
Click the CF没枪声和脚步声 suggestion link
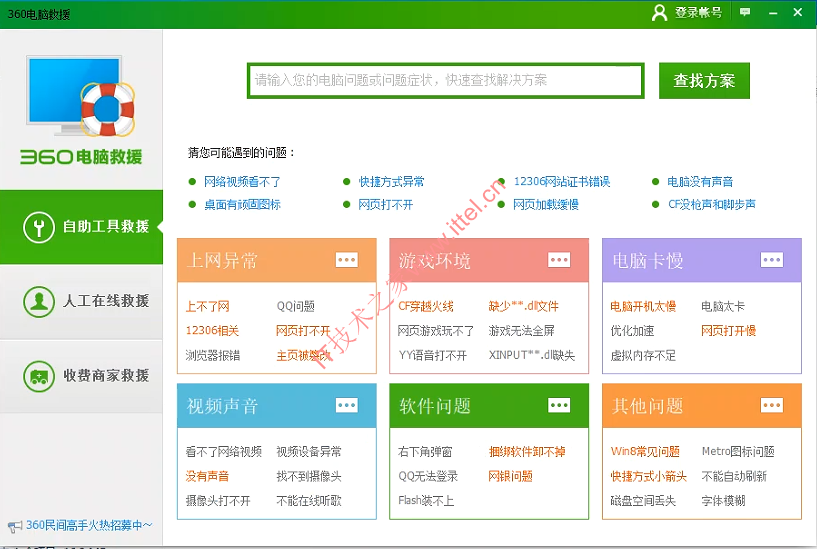pyautogui.click(x=711, y=205)
